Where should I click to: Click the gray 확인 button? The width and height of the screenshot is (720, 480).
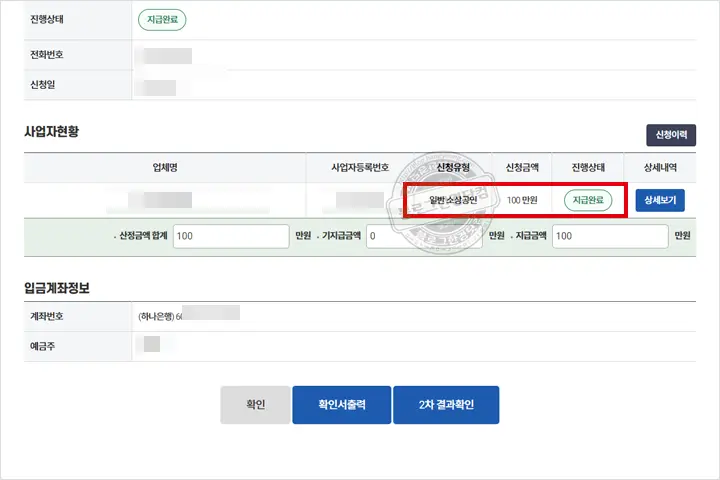click(x=255, y=405)
